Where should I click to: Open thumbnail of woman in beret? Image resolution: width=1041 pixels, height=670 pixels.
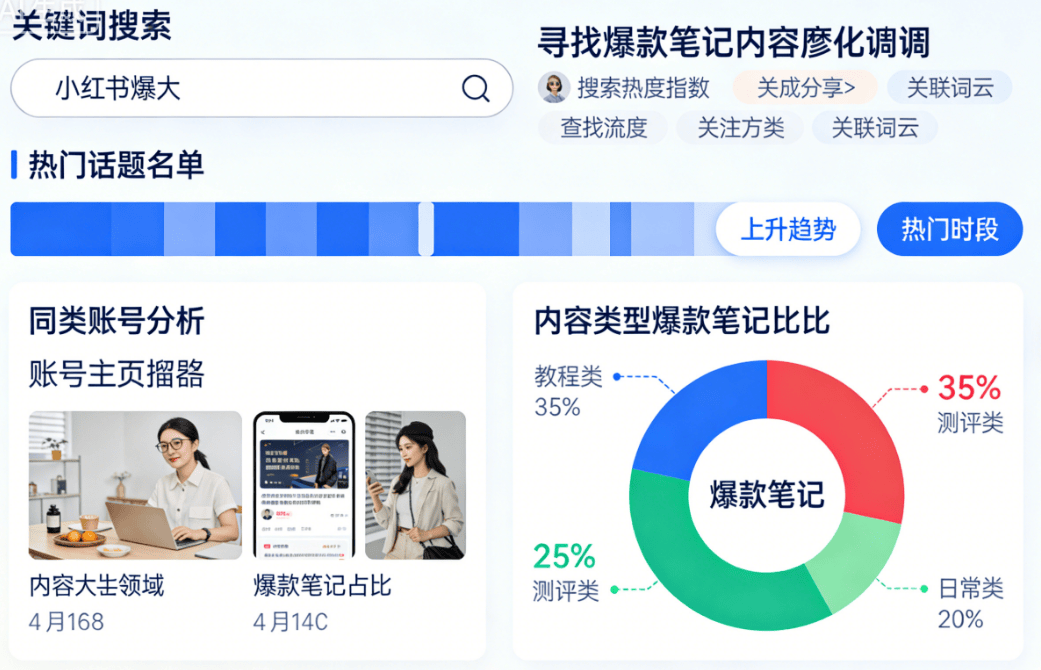click(x=415, y=485)
